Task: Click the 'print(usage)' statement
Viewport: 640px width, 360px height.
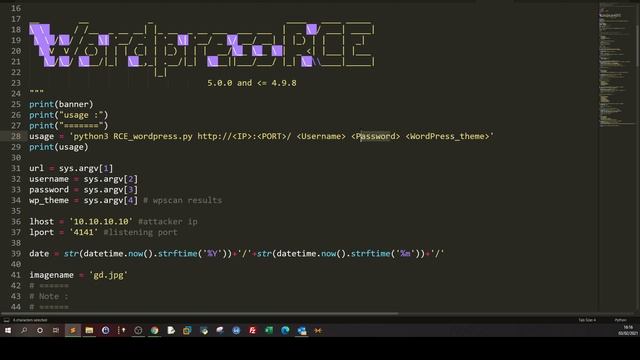Action: pos(59,147)
